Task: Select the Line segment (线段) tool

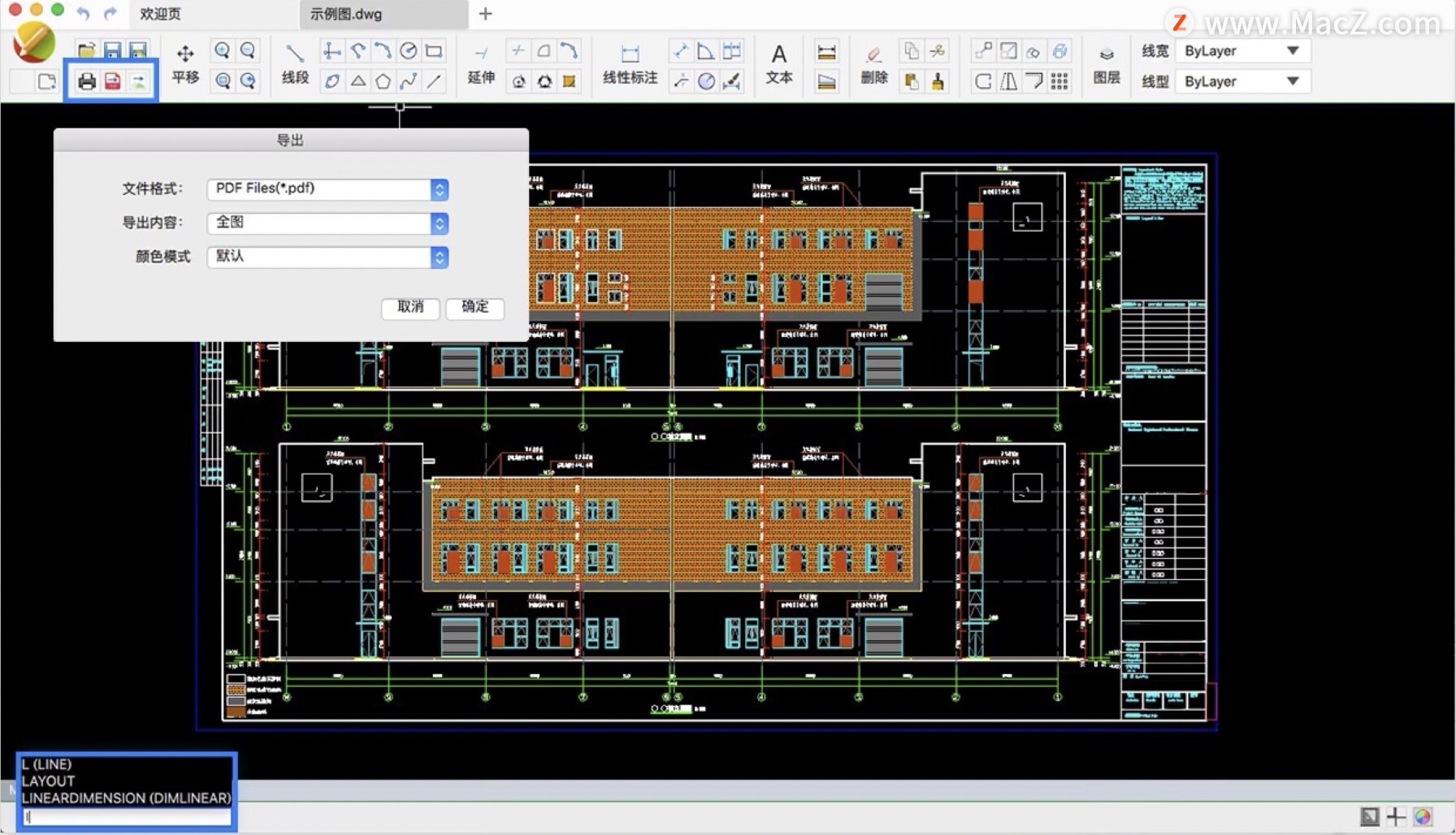Action: pos(295,63)
